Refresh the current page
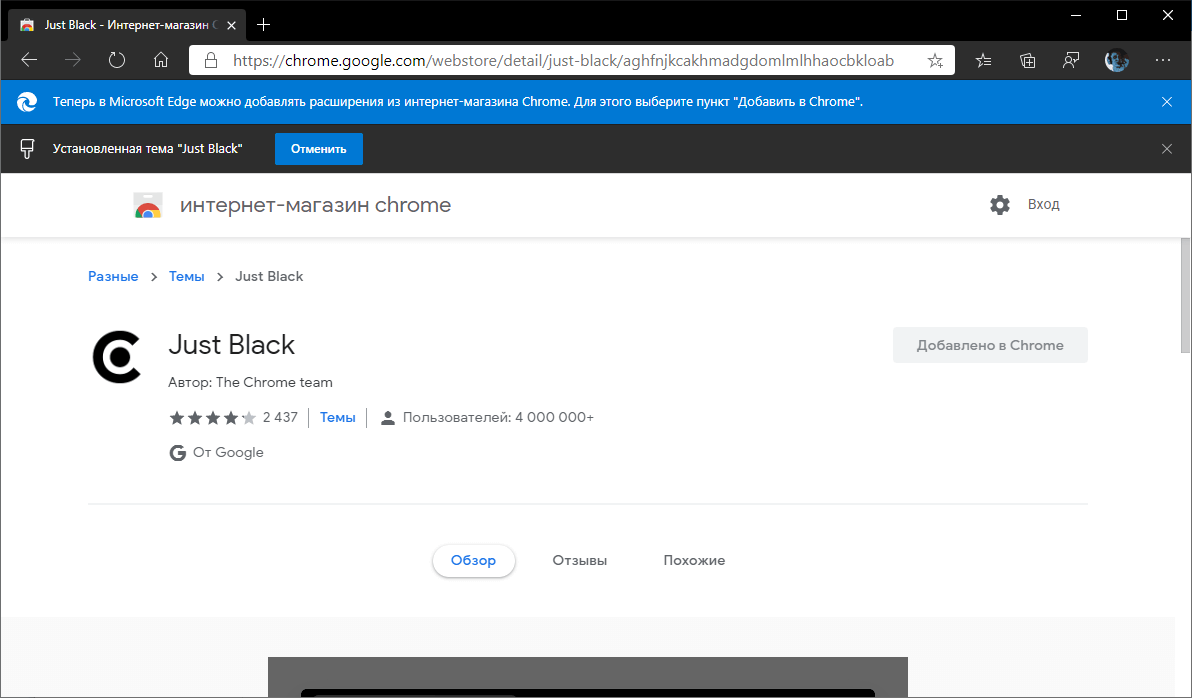Image resolution: width=1192 pixels, height=698 pixels. (117, 60)
